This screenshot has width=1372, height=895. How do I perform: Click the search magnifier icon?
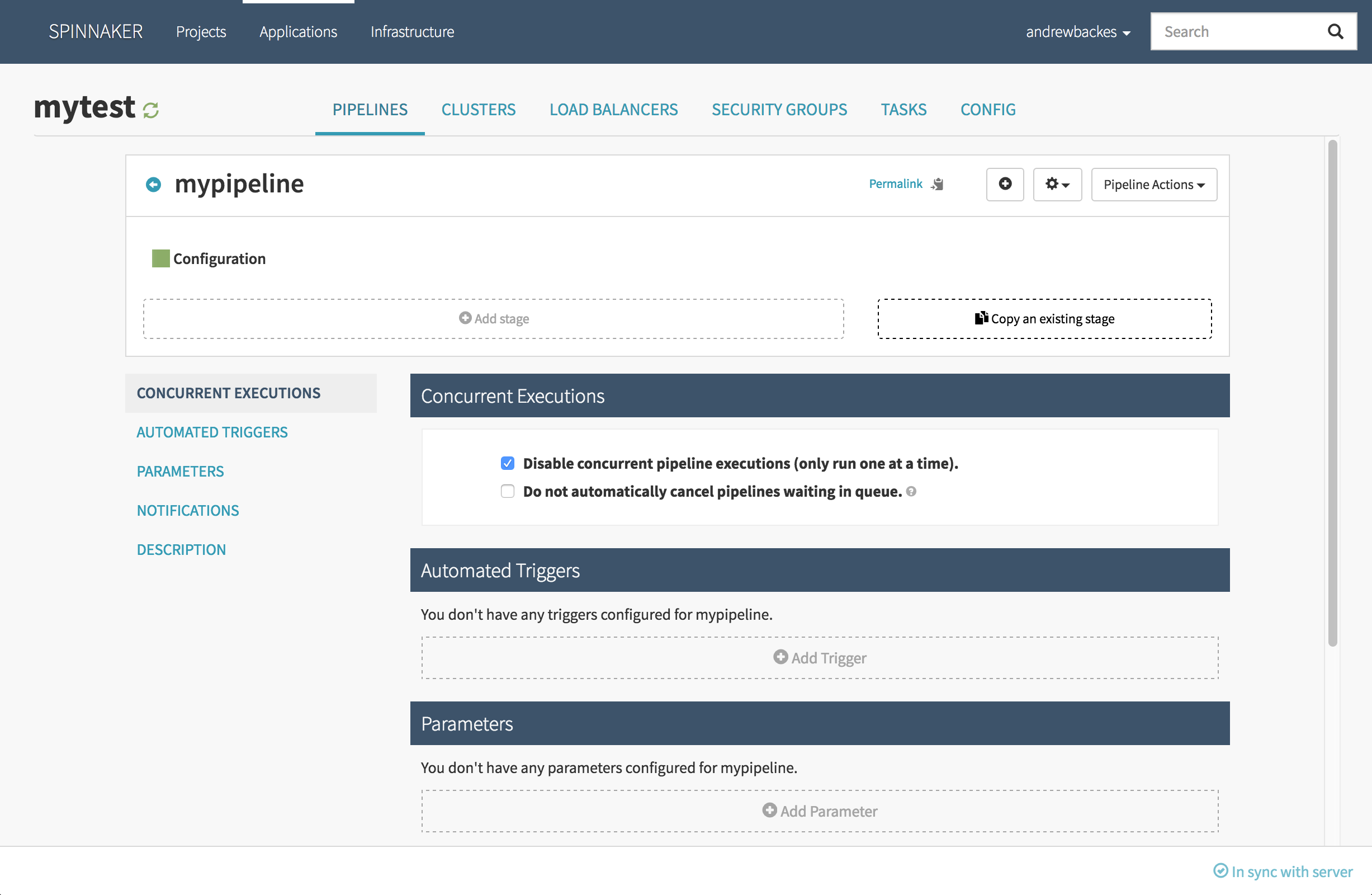1335,32
